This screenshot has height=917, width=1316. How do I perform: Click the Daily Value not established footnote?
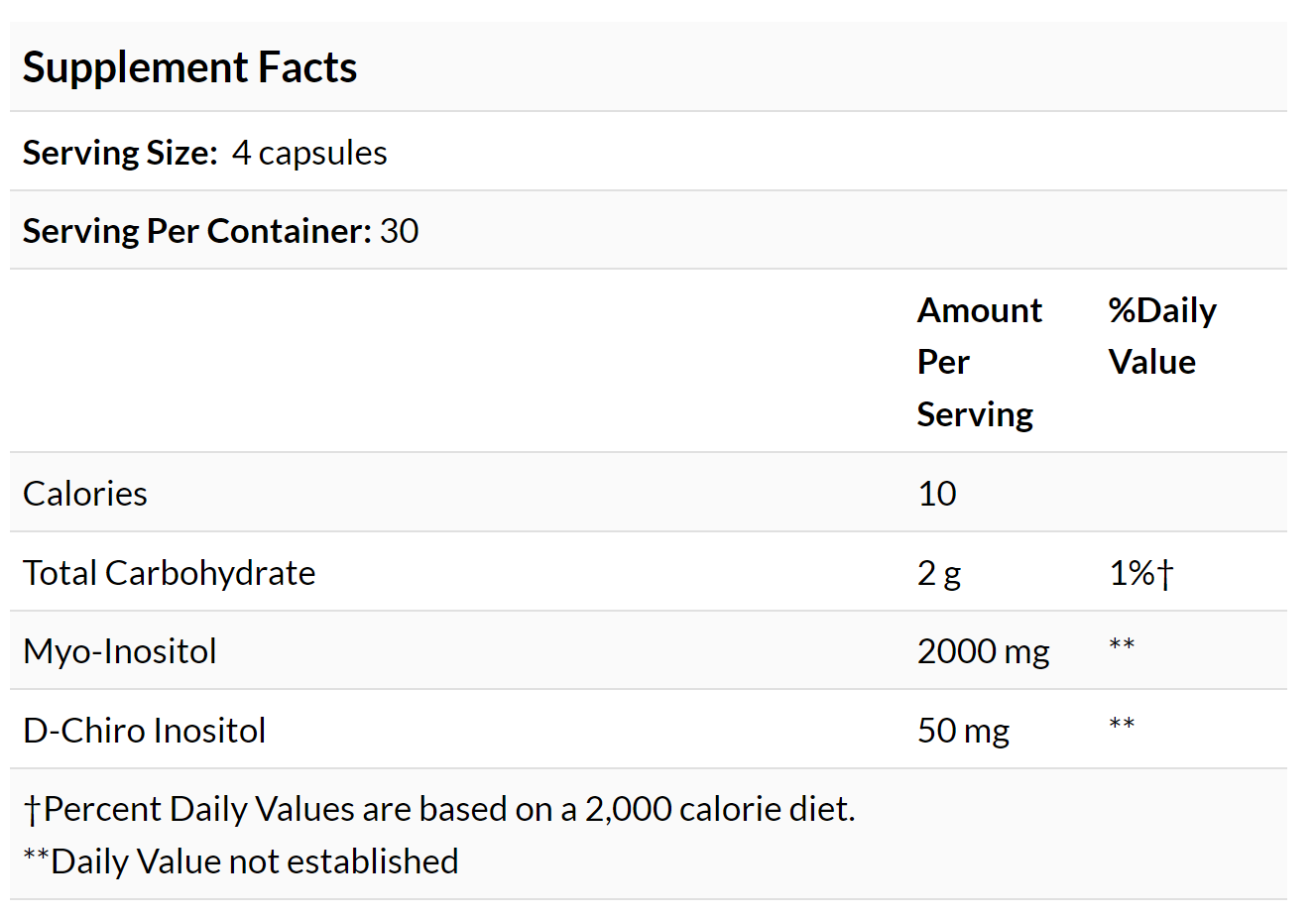pos(241,861)
